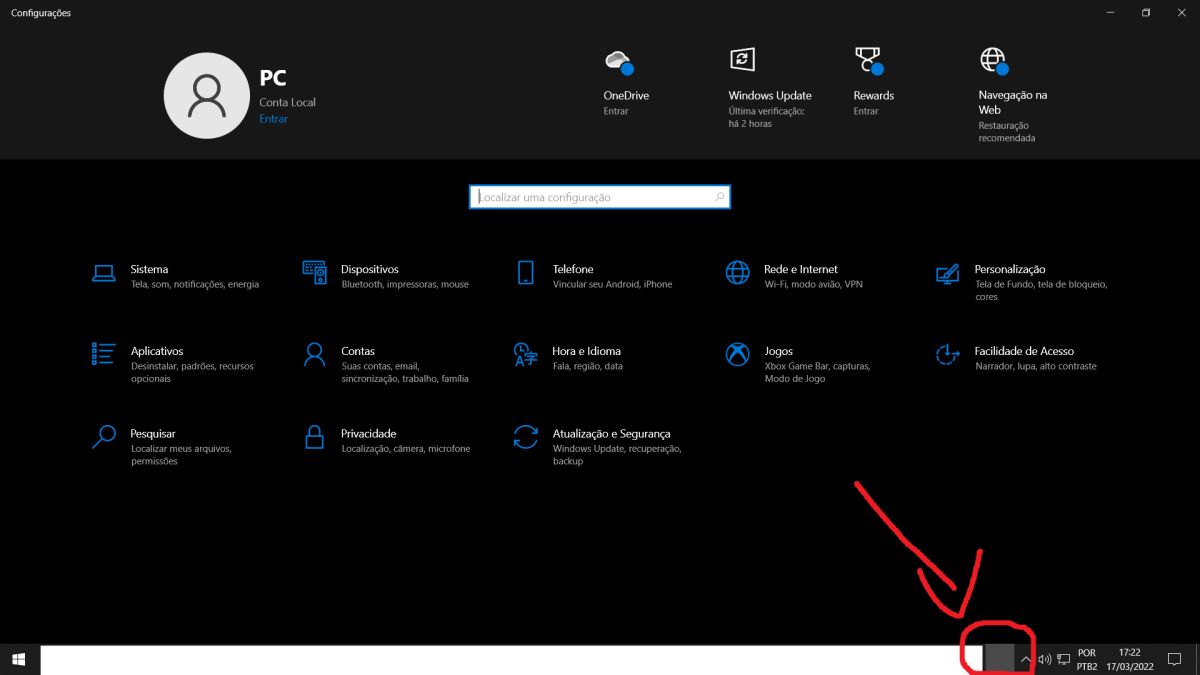Screen dimensions: 1200x675
Task: Open the volume control in tray
Action: pyautogui.click(x=1044, y=660)
